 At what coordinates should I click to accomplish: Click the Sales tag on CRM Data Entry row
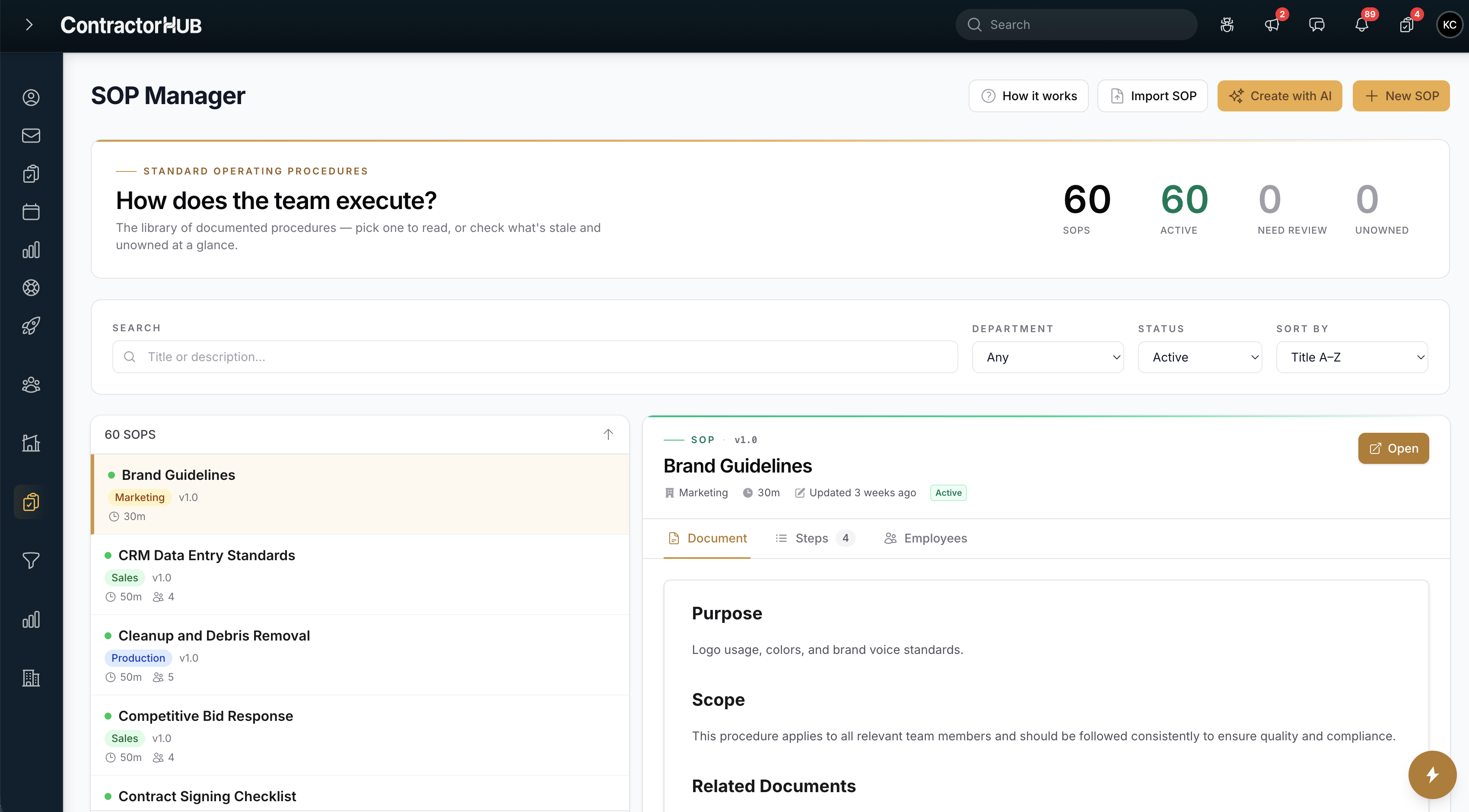pyautogui.click(x=124, y=577)
